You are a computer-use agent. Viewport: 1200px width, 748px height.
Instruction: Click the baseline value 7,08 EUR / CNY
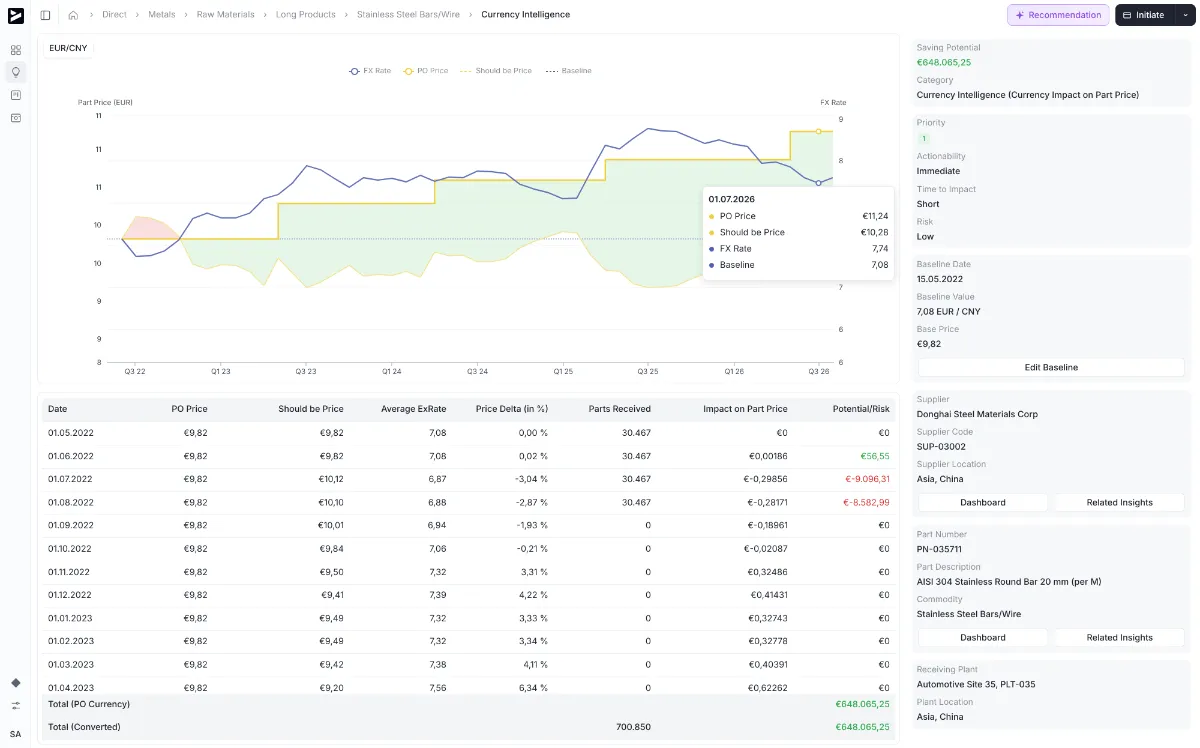click(x=948, y=311)
